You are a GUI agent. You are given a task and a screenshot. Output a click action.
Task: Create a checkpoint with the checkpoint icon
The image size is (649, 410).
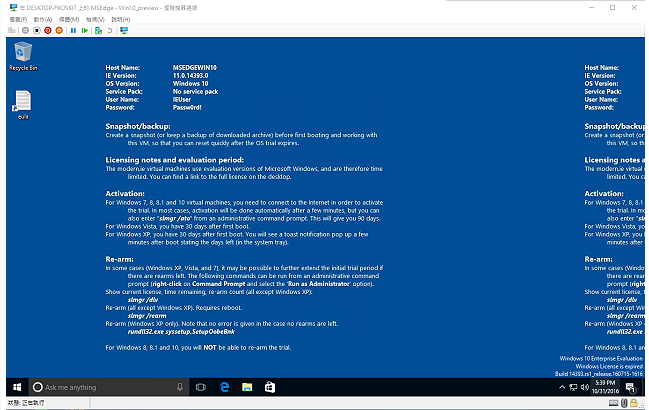[98, 31]
